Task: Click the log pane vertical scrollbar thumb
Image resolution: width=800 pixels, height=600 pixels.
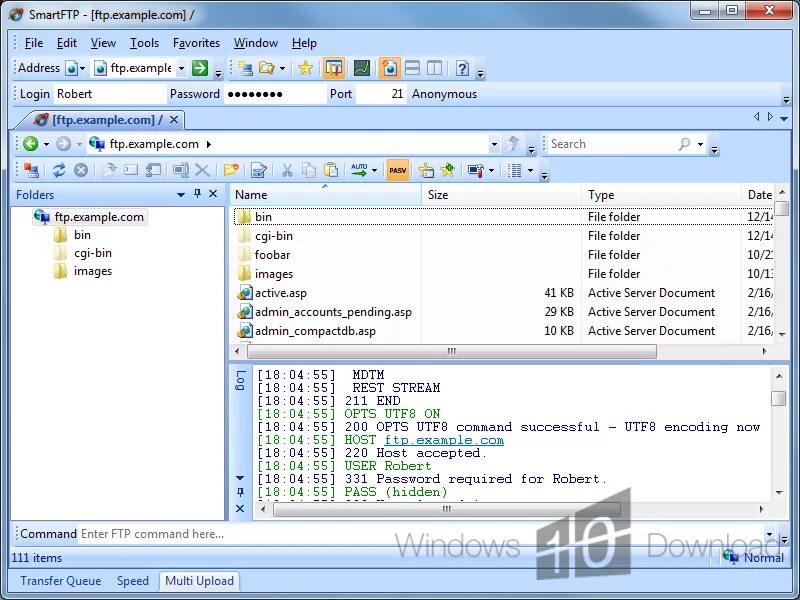Action: click(x=779, y=398)
